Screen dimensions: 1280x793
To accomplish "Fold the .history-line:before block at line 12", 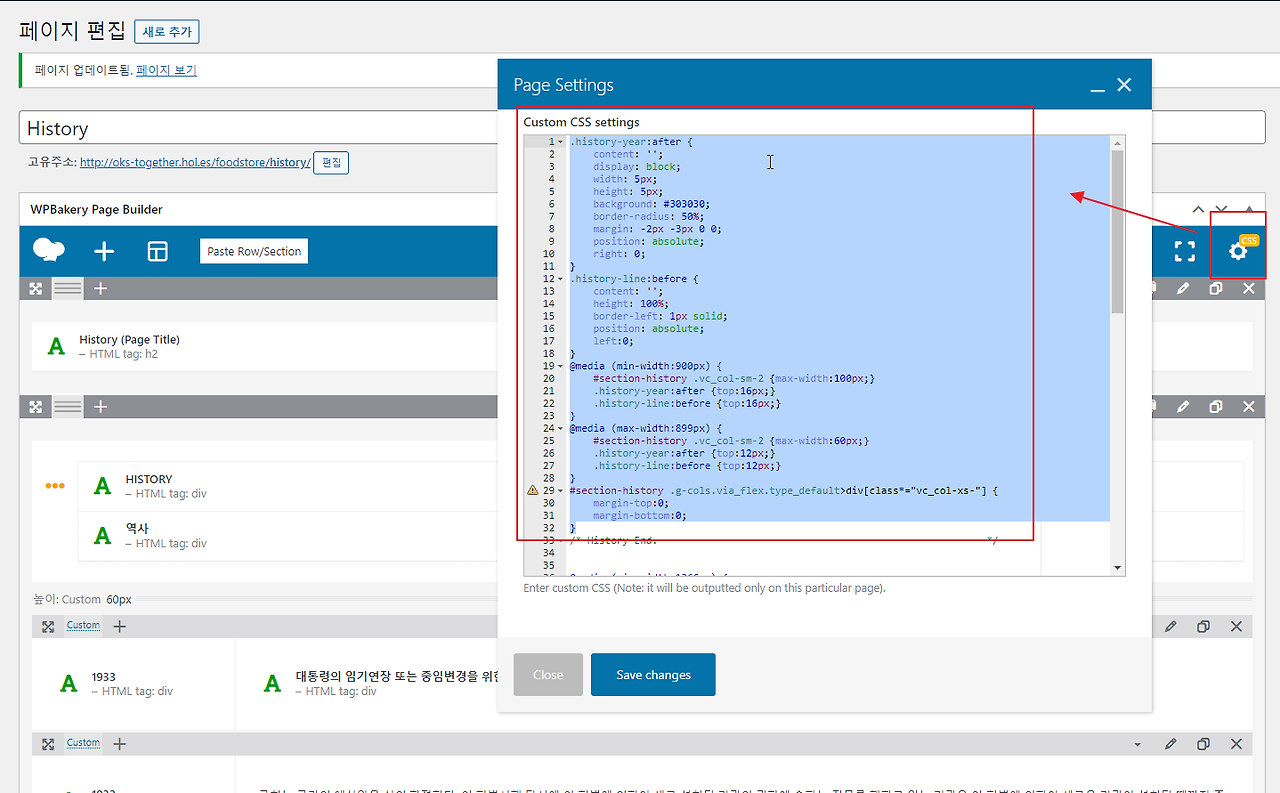I will pos(560,279).
